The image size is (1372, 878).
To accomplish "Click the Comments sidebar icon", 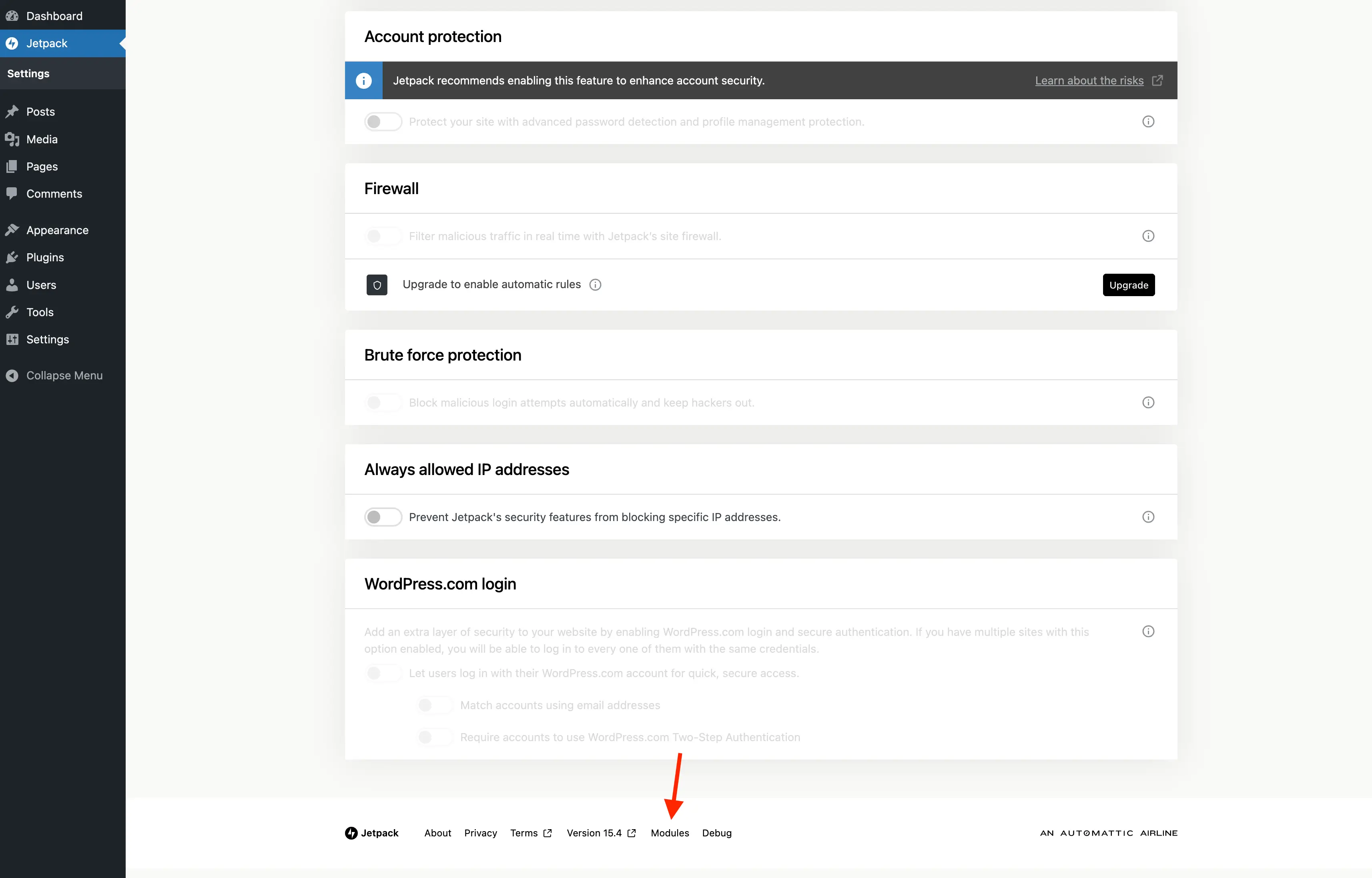I will [x=12, y=194].
